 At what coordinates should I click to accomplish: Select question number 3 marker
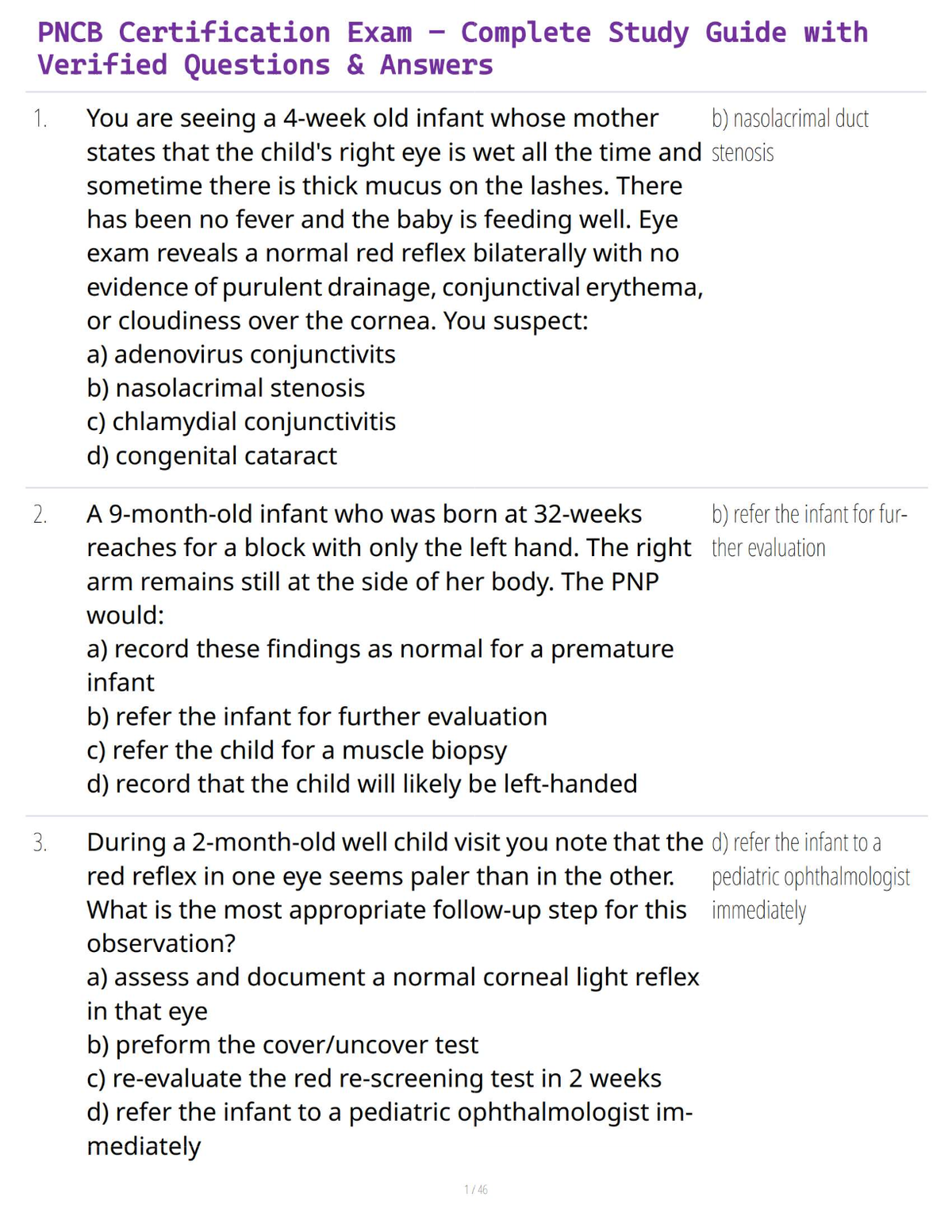click(40, 842)
